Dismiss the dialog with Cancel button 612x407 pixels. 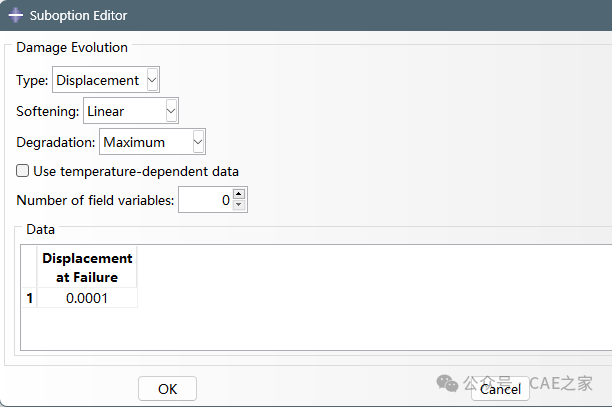click(500, 389)
